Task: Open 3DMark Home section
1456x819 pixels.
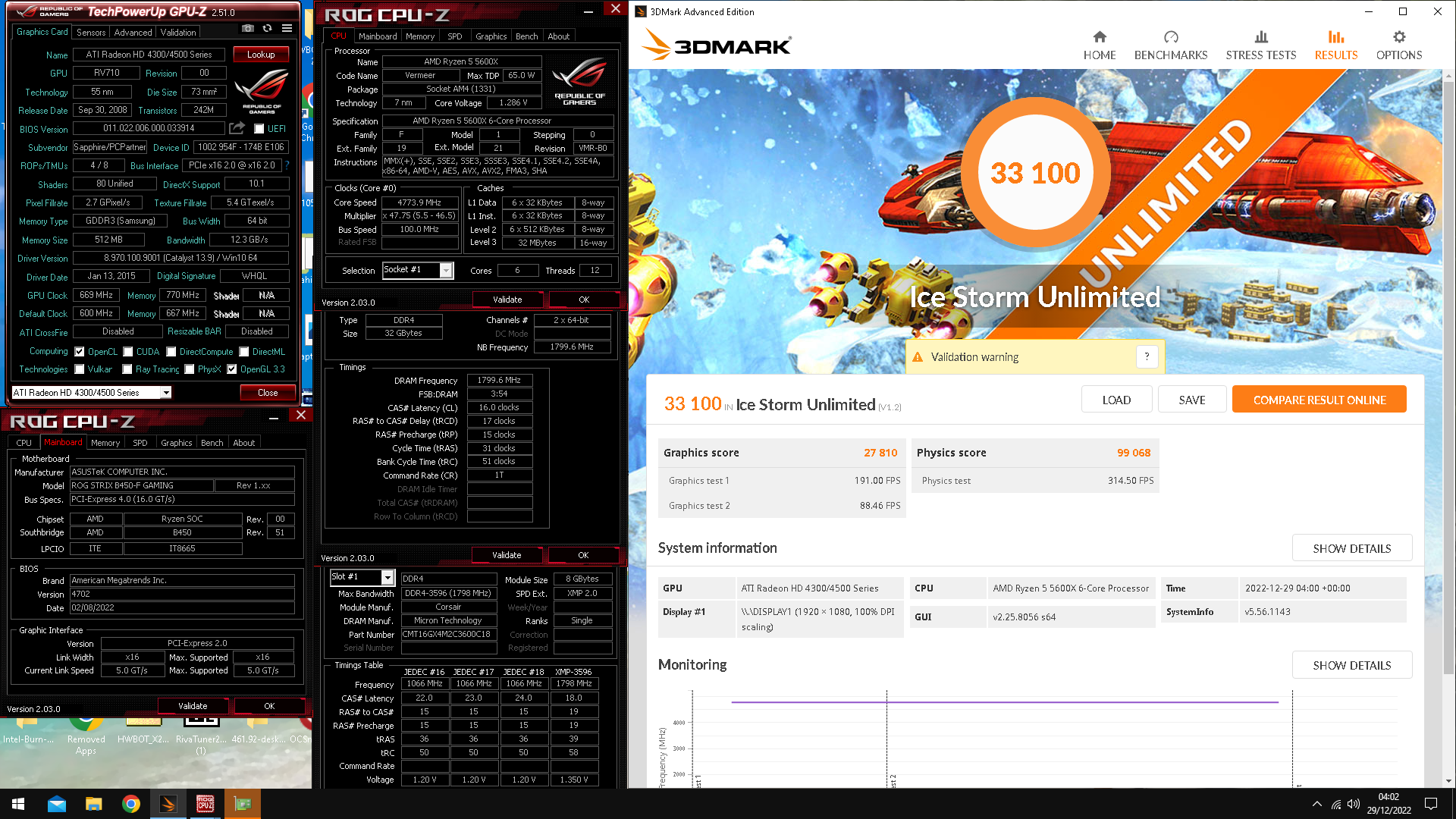Action: [x=1099, y=45]
